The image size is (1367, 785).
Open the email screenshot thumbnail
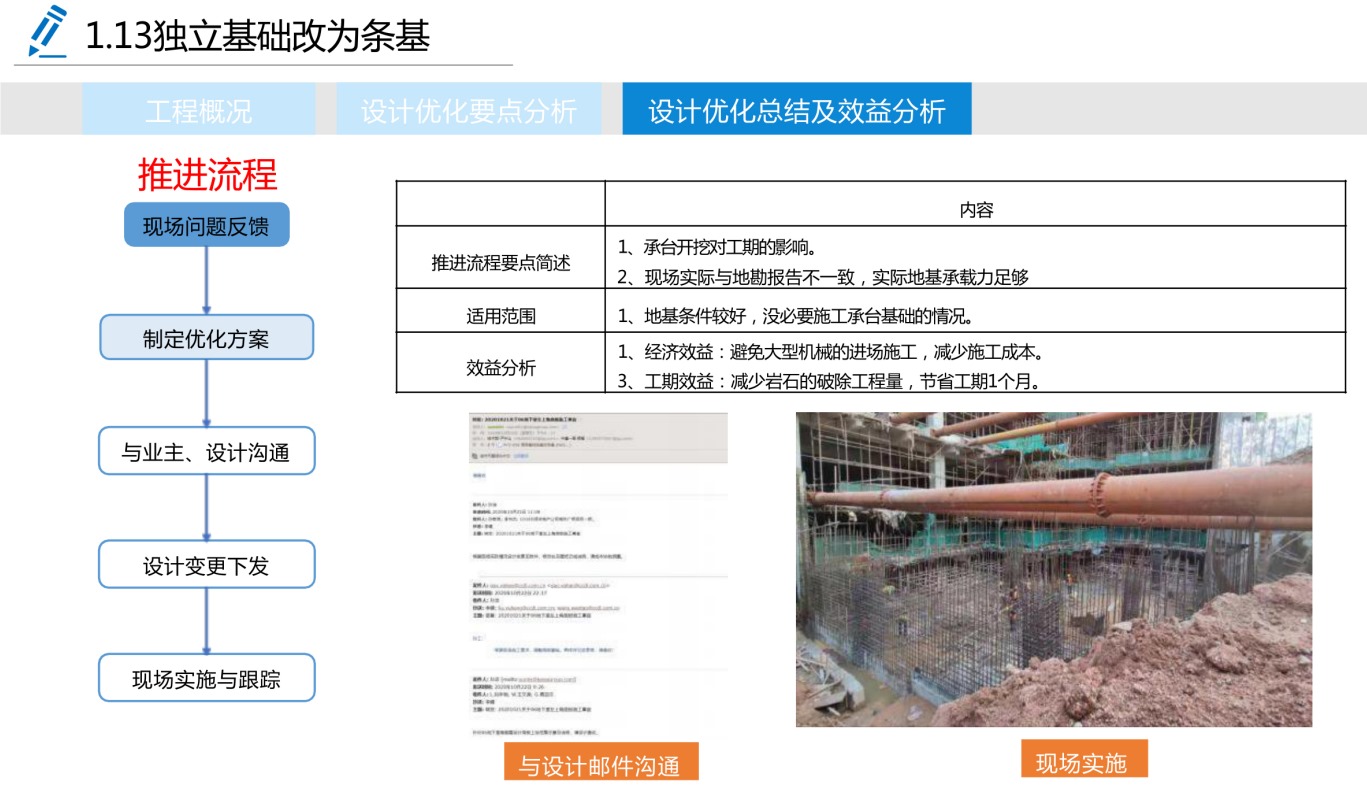tap(598, 574)
